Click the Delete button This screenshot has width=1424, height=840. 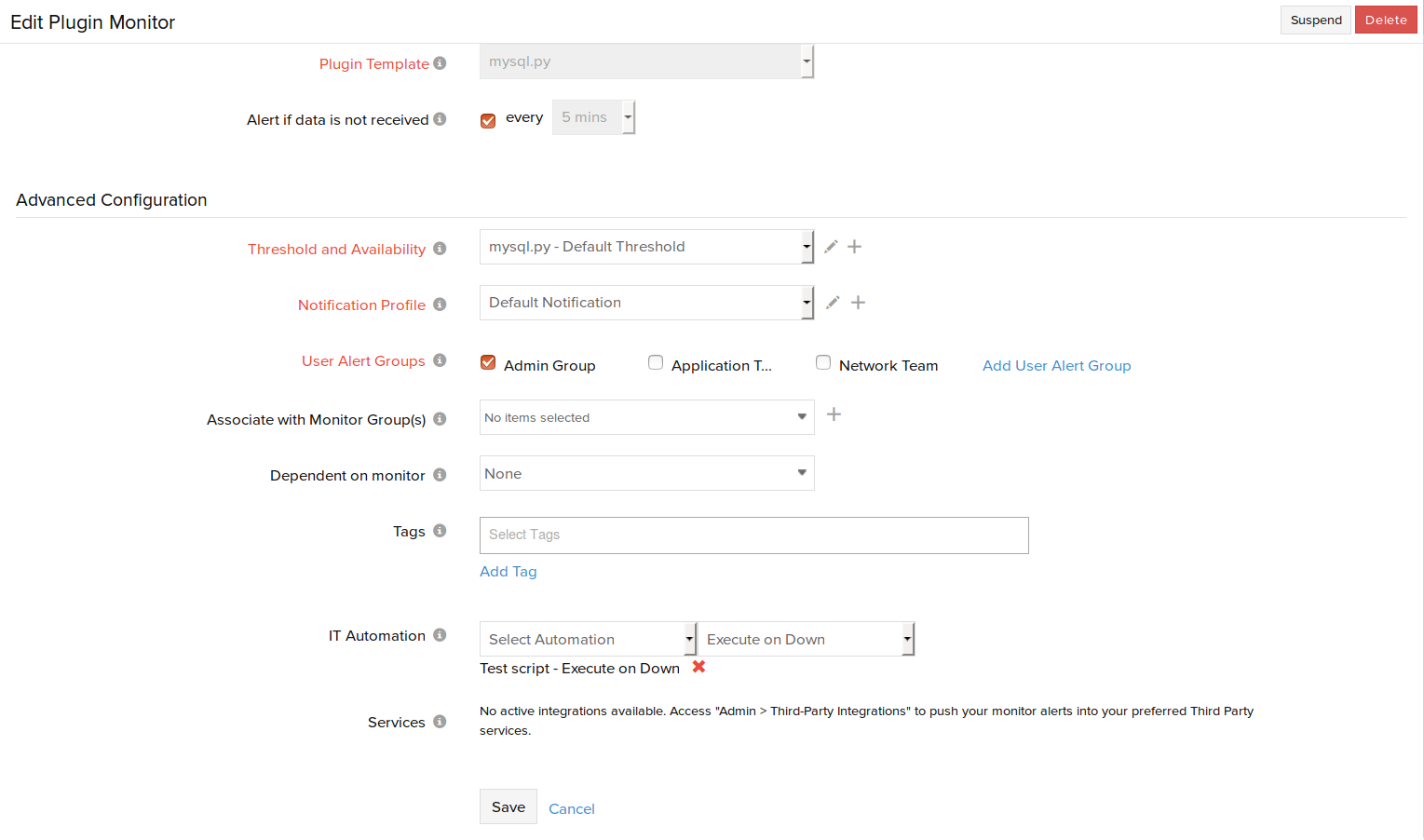pos(1386,20)
